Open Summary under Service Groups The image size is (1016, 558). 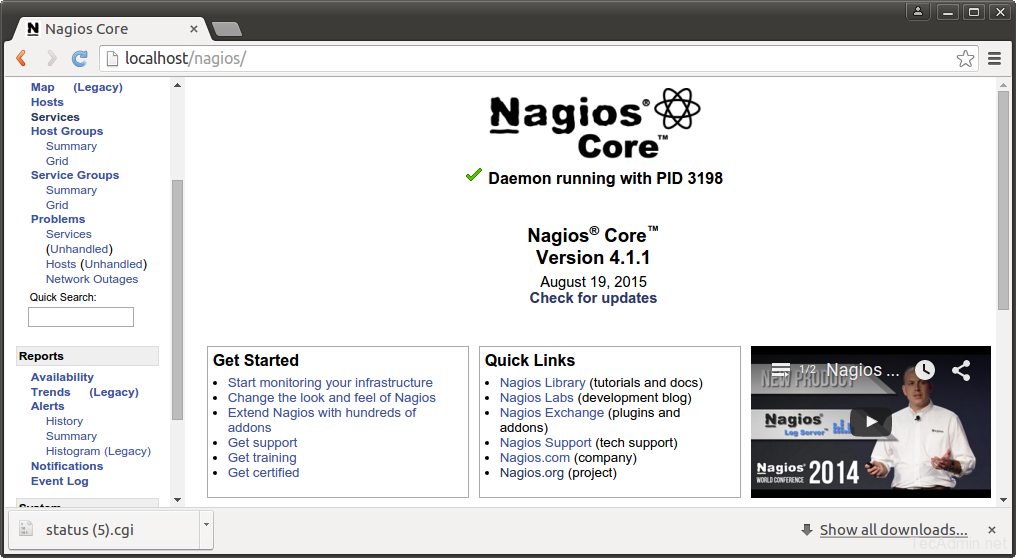click(x=71, y=190)
